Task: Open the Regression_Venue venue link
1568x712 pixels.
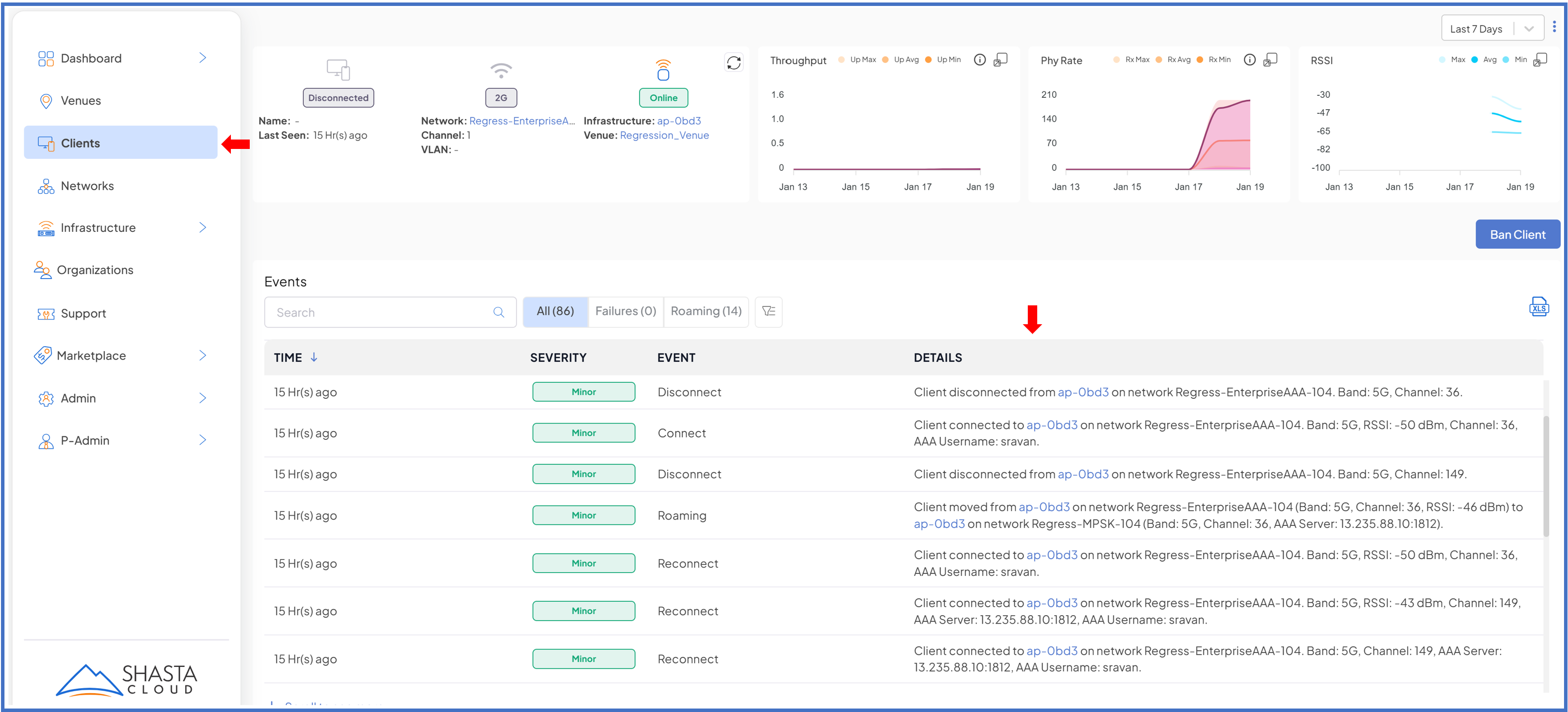Action: pos(664,135)
